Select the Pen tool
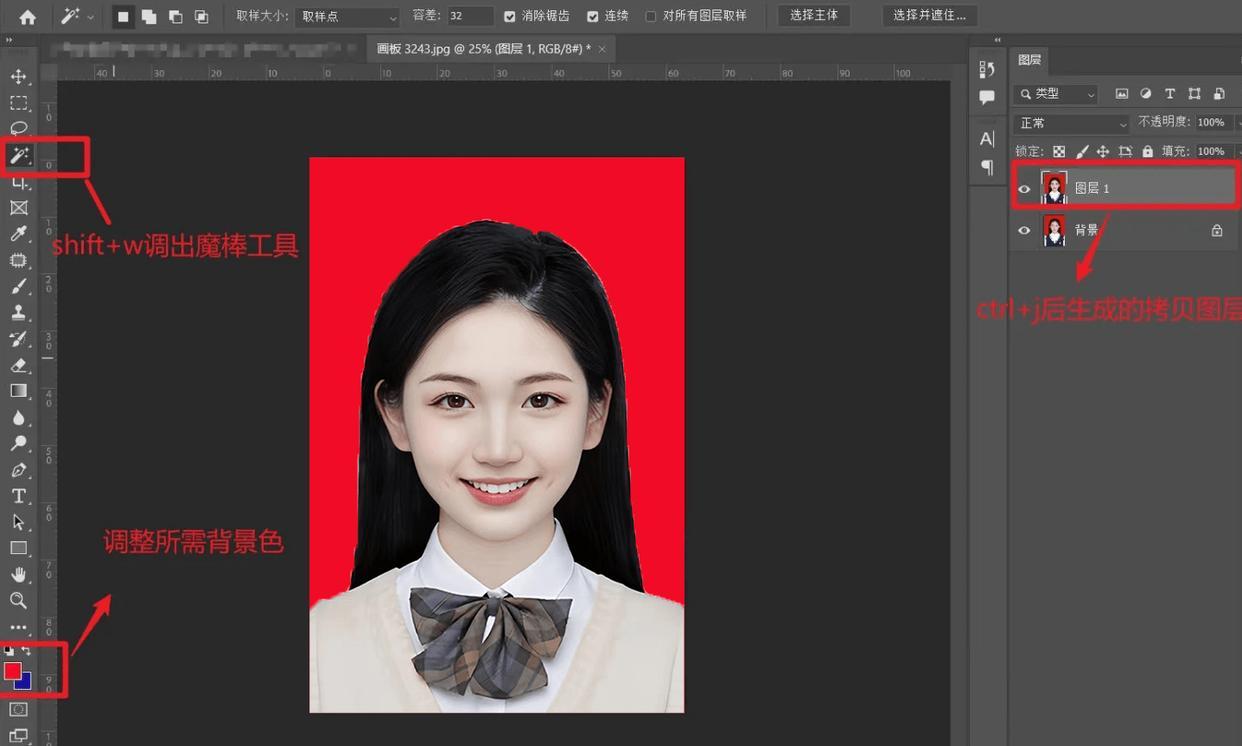The width and height of the screenshot is (1242, 746). tap(18, 470)
